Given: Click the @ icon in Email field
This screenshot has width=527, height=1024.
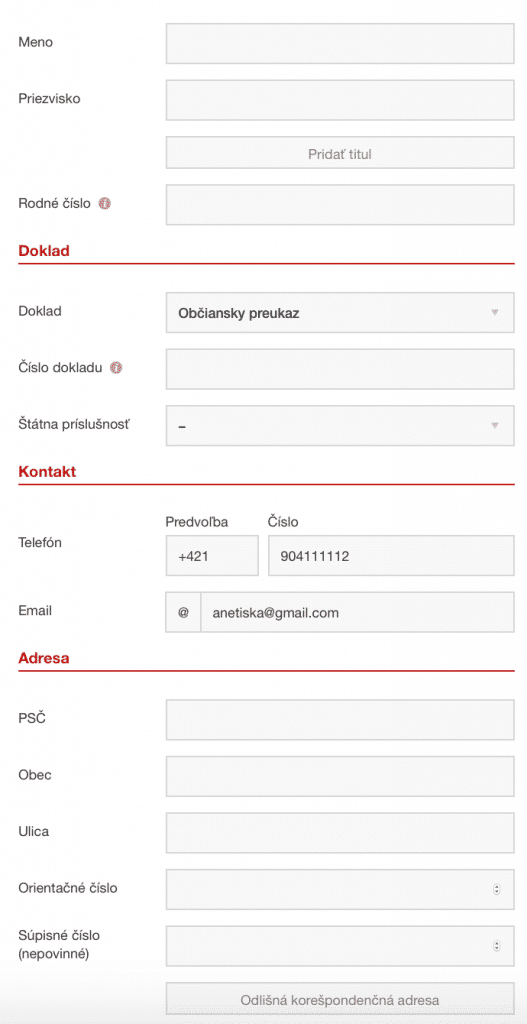Looking at the screenshot, I should [x=184, y=613].
